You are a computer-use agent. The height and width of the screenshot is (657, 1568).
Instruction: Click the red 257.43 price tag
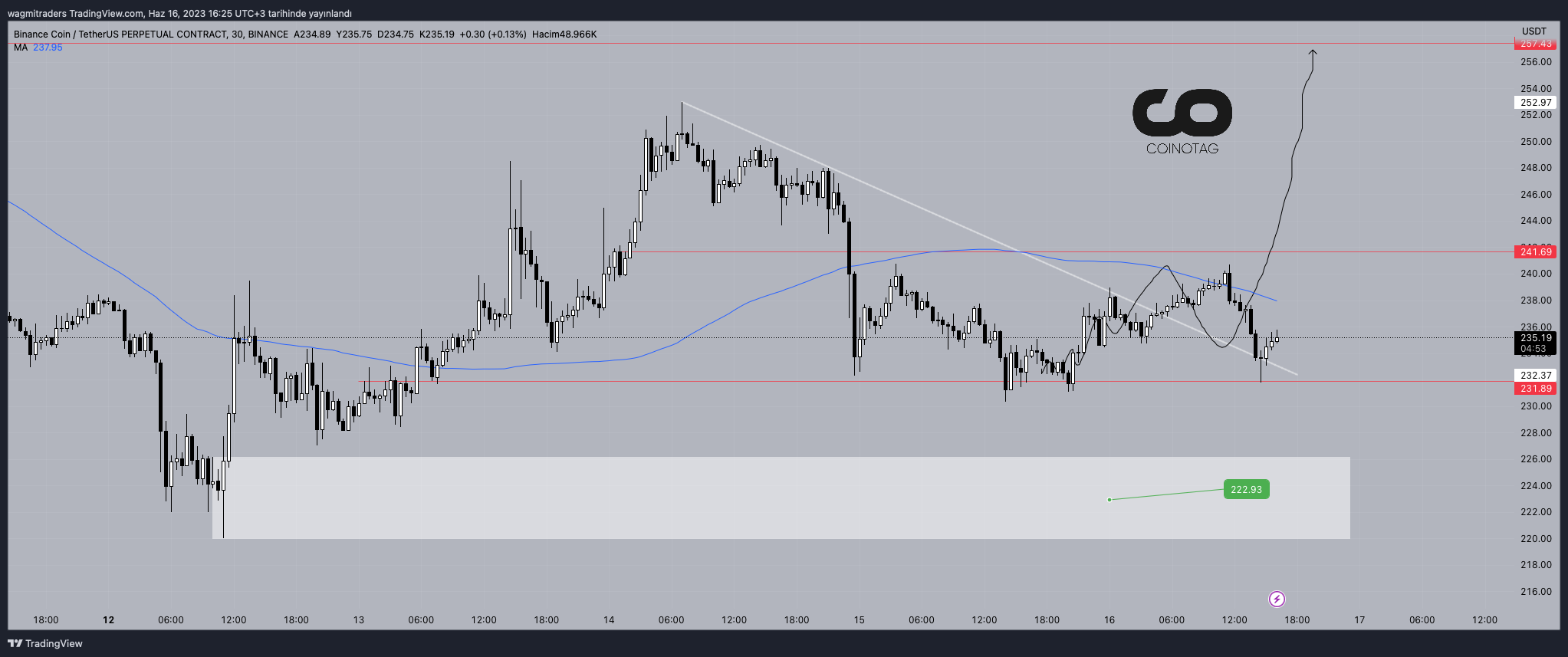1536,44
